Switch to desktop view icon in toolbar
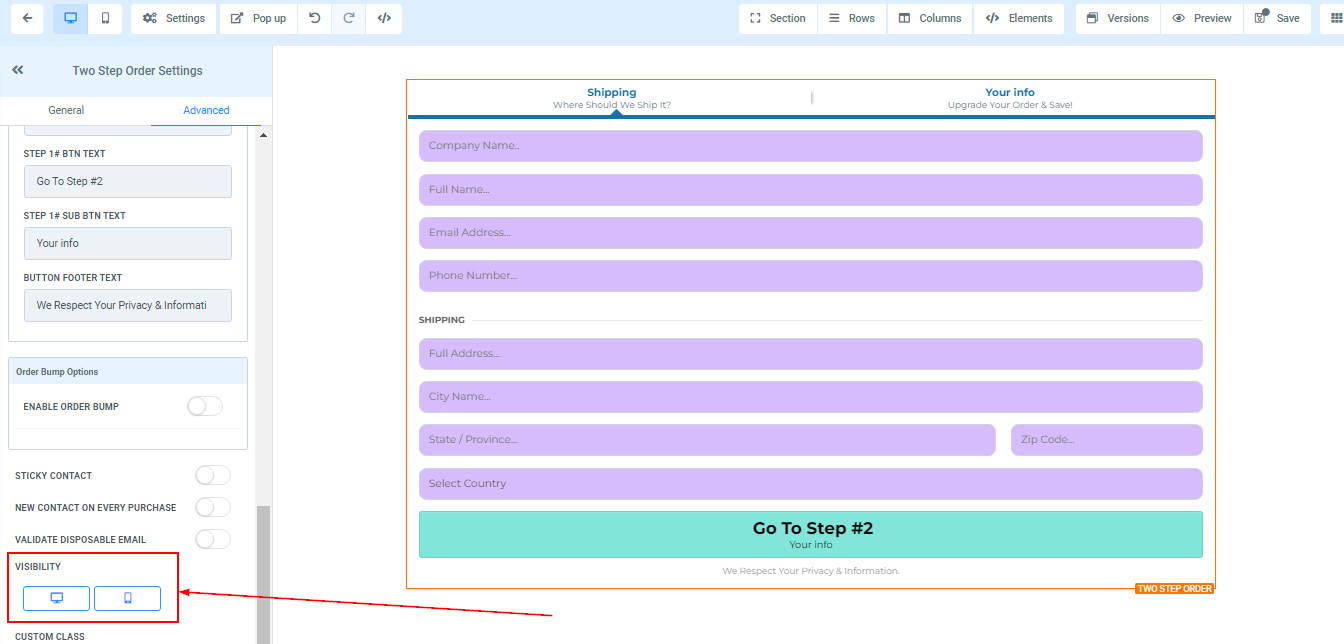 click(70, 18)
